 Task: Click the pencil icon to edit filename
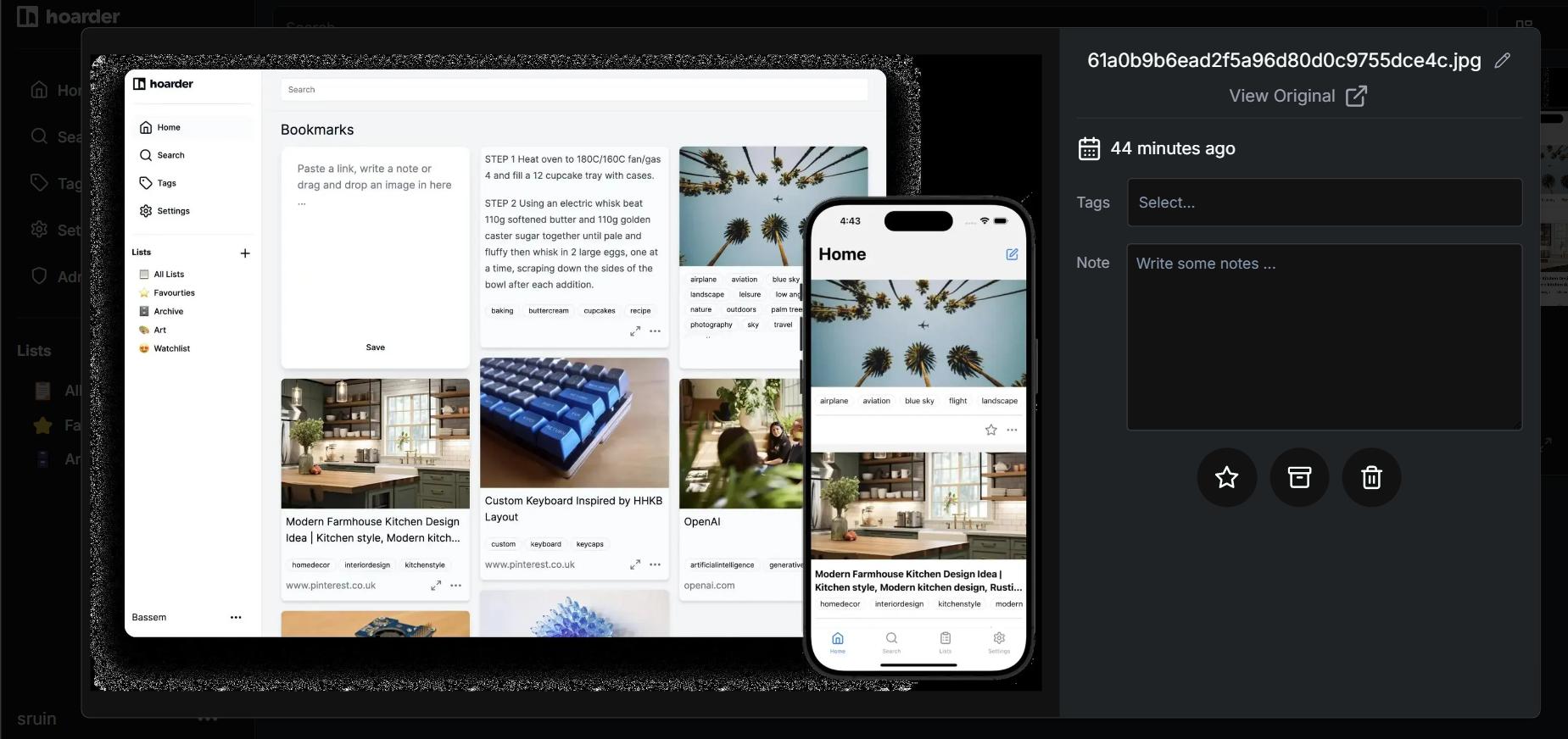coord(1502,60)
